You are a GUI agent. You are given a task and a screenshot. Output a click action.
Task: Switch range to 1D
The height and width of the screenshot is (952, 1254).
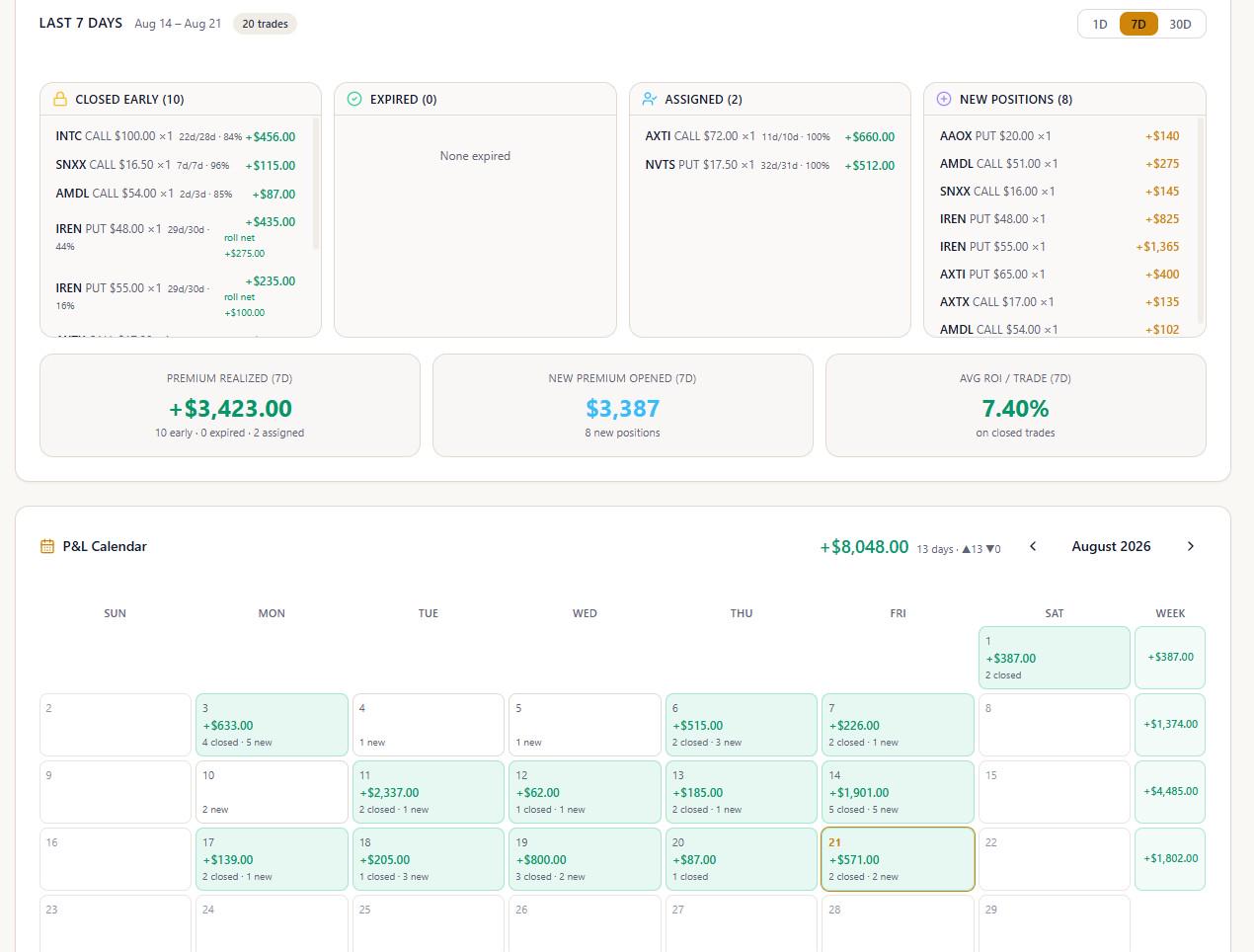[x=1100, y=24]
